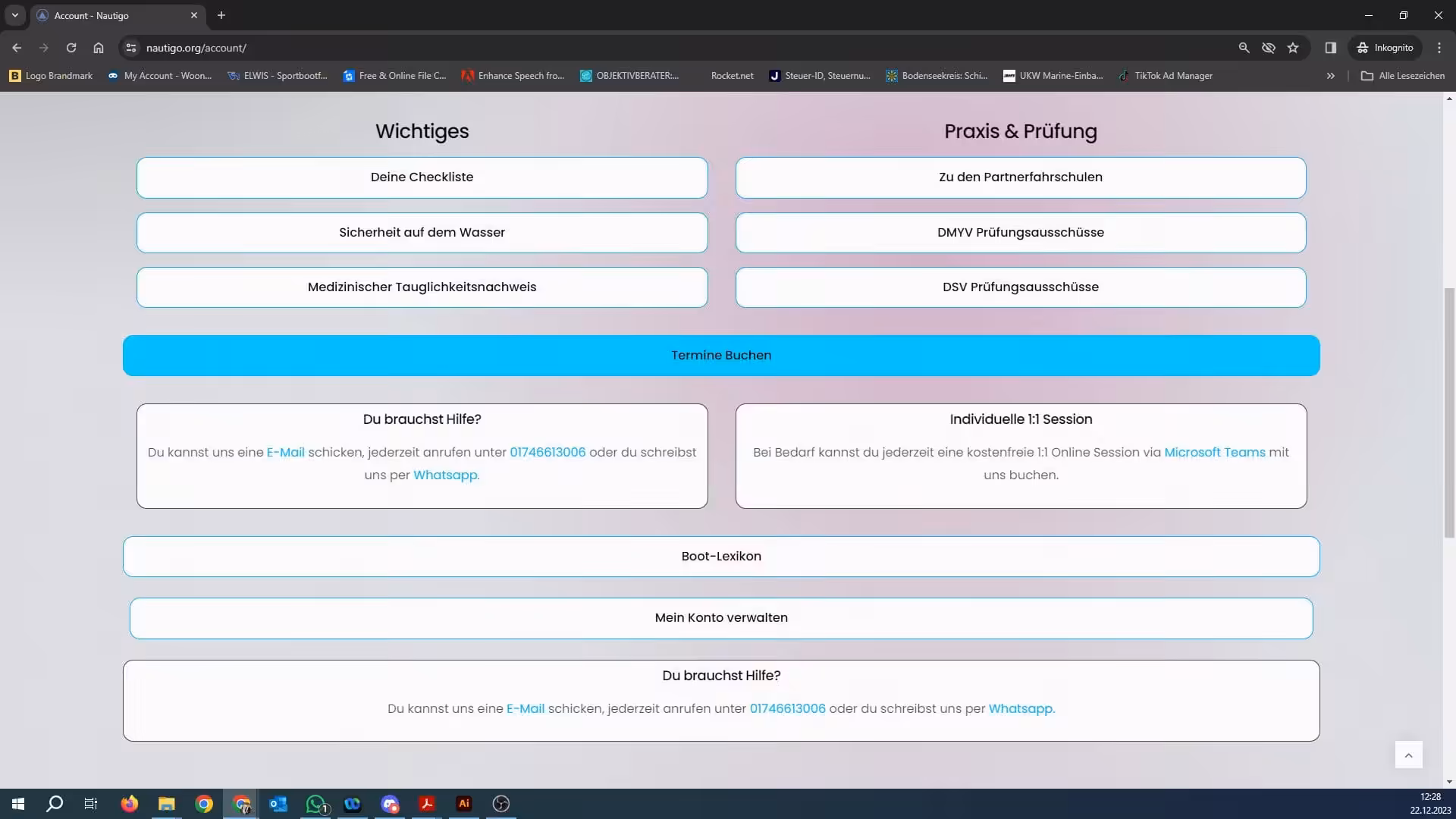Image resolution: width=1456 pixels, height=819 pixels.
Task: Toggle the browser side panel icon
Action: (x=1330, y=48)
